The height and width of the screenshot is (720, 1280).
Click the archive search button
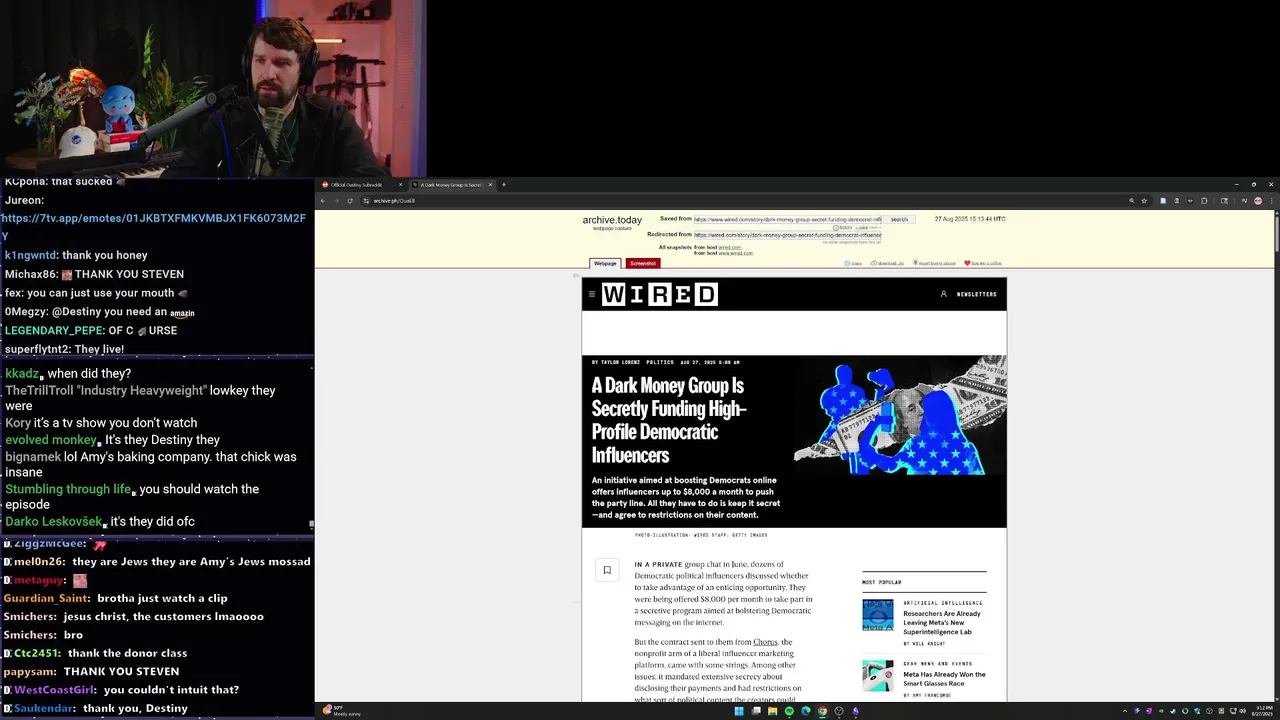coord(899,219)
